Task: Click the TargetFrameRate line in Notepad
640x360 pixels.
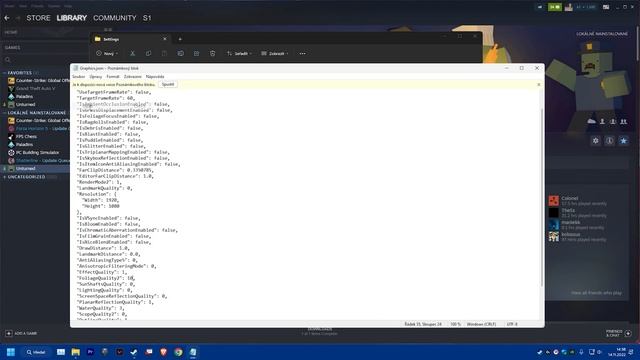Action: point(105,98)
